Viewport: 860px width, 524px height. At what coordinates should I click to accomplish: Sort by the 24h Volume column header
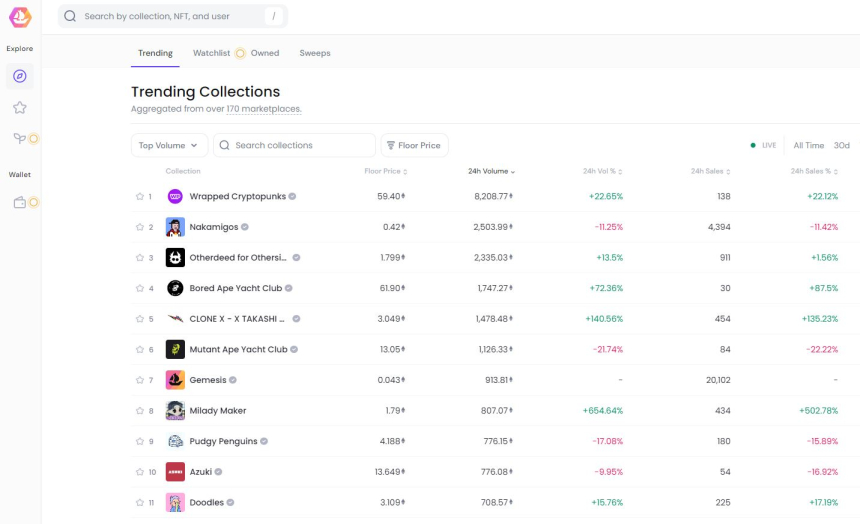tap(491, 172)
